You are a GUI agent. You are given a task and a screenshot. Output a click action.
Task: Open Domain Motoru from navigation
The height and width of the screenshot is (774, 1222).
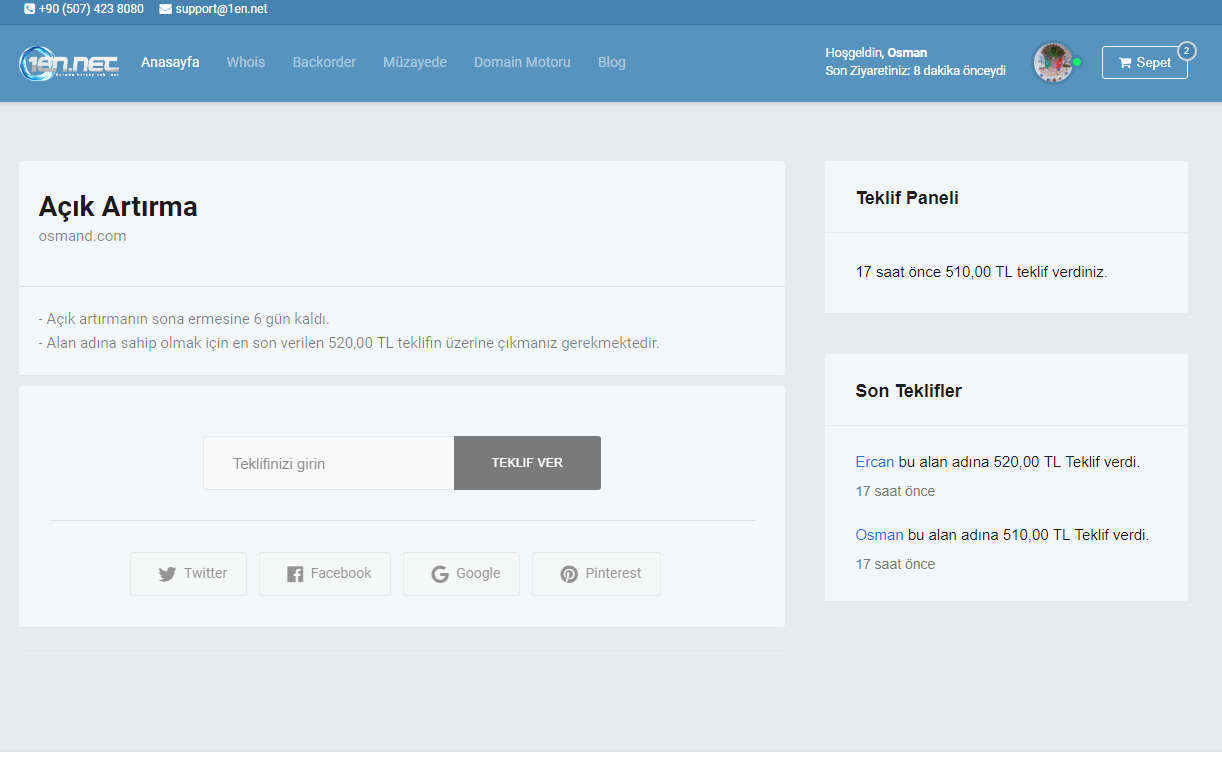pyautogui.click(x=522, y=62)
